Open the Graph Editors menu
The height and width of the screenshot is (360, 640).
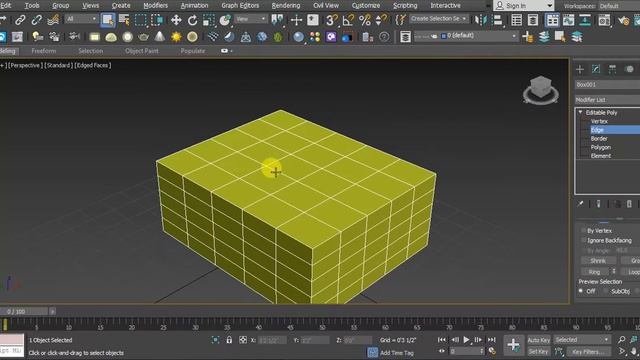tap(240, 5)
